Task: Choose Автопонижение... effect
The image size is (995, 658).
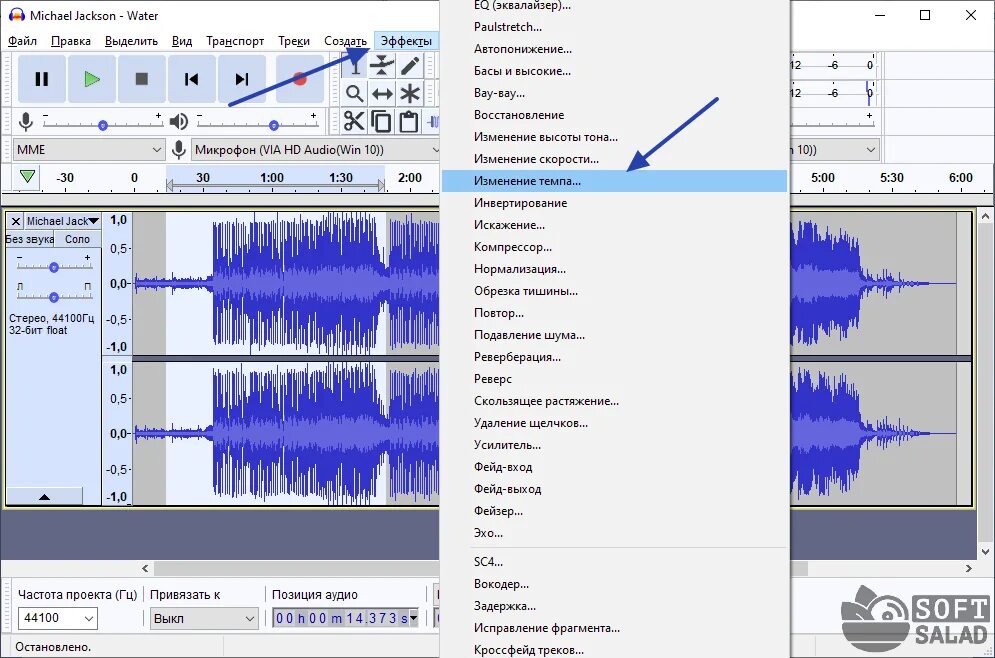Action: click(614, 49)
